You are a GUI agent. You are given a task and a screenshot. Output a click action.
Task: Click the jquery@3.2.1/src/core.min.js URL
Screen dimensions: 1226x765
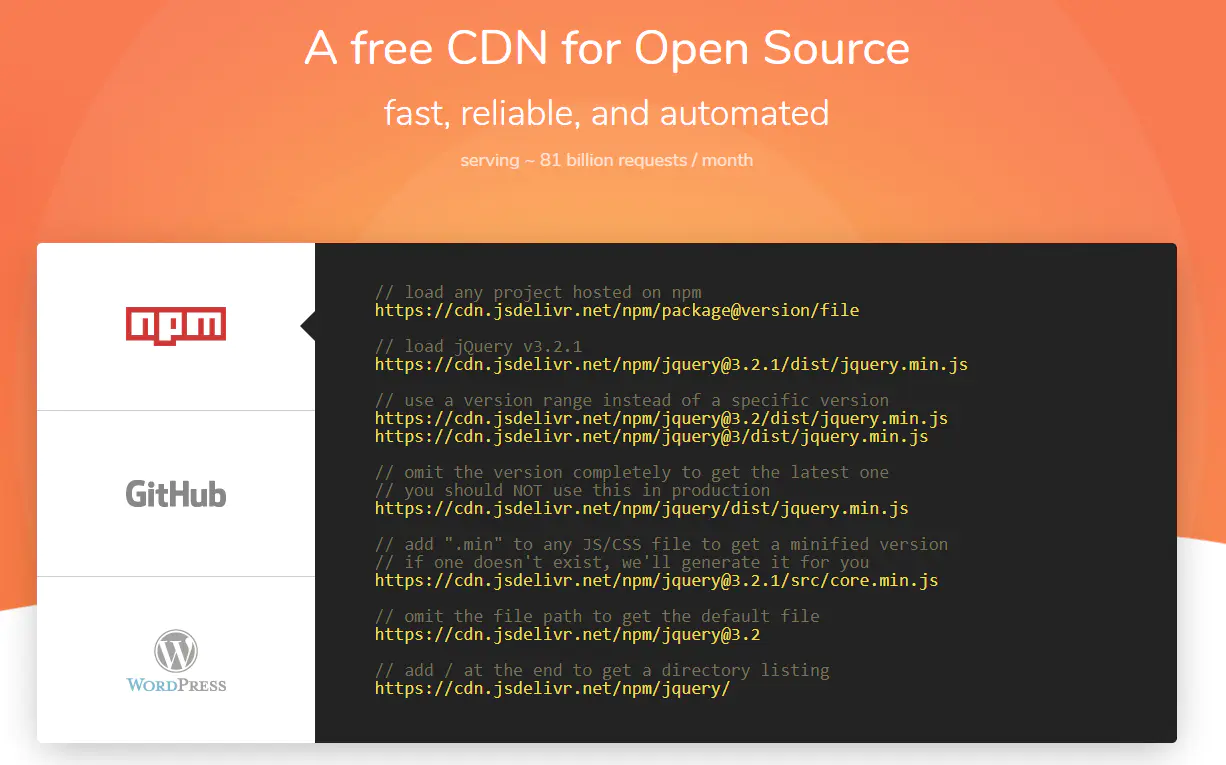[656, 580]
